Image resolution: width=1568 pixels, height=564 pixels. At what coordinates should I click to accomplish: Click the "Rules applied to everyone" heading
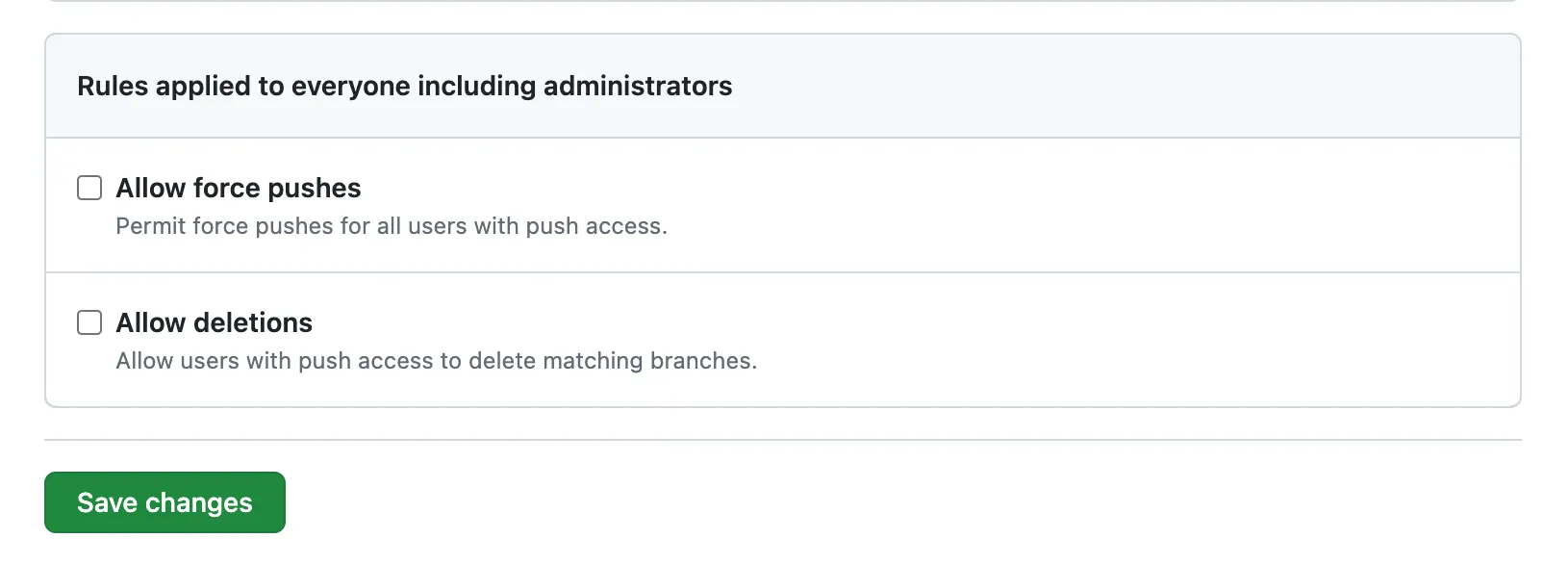[404, 87]
